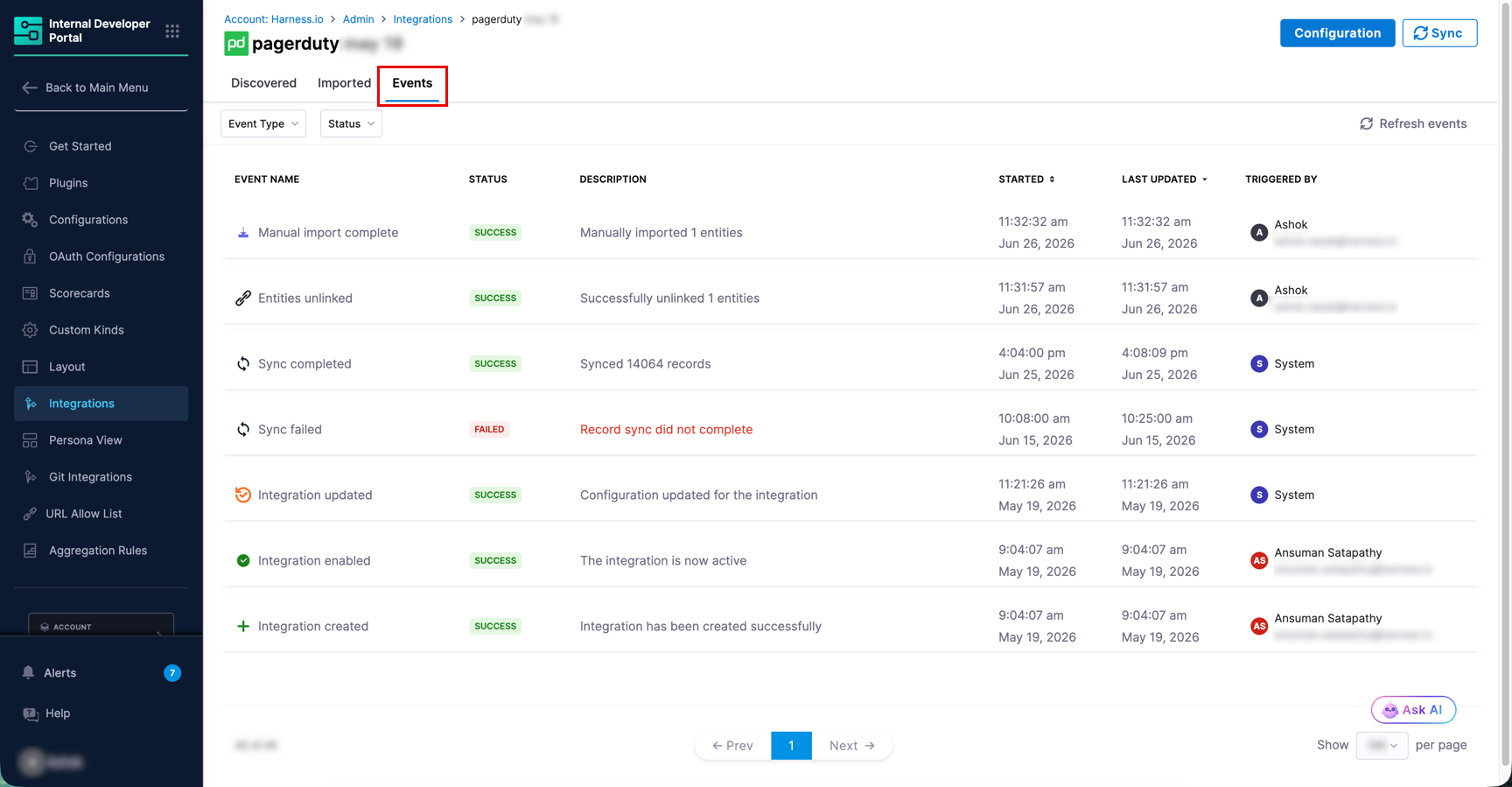Screen dimensions: 1512x787
Task: Click the Manual import complete icon
Action: point(243,232)
